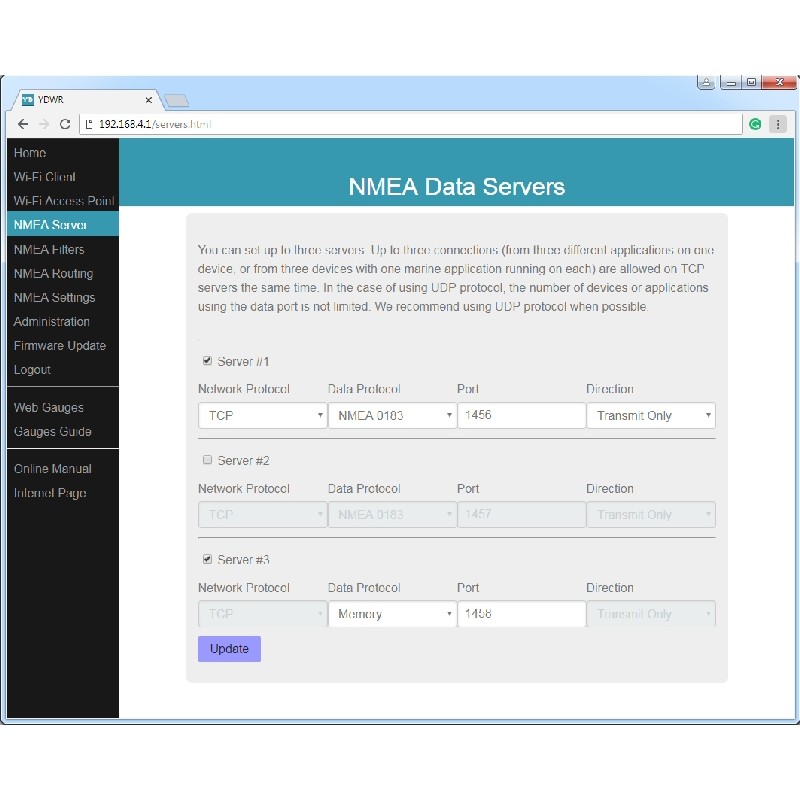Go to NMEA Filters in sidebar
The width and height of the screenshot is (800, 800).
(49, 250)
